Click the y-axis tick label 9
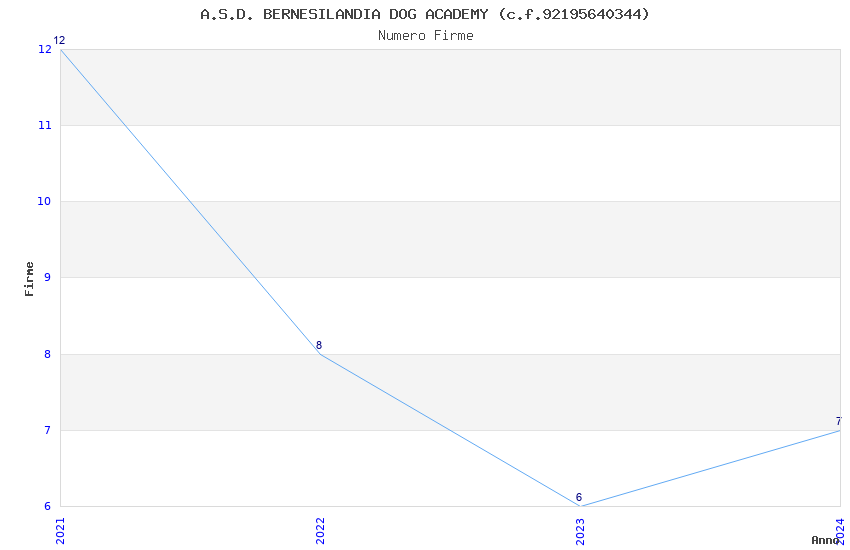Image resolution: width=850 pixels, height=550 pixels. pyautogui.click(x=48, y=277)
